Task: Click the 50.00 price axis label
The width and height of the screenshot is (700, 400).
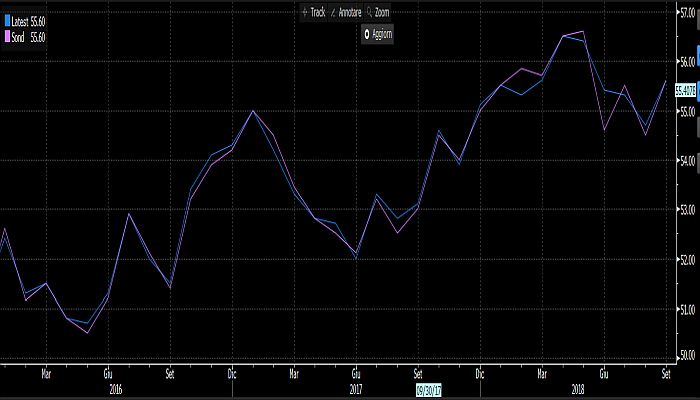Action: tap(686, 354)
